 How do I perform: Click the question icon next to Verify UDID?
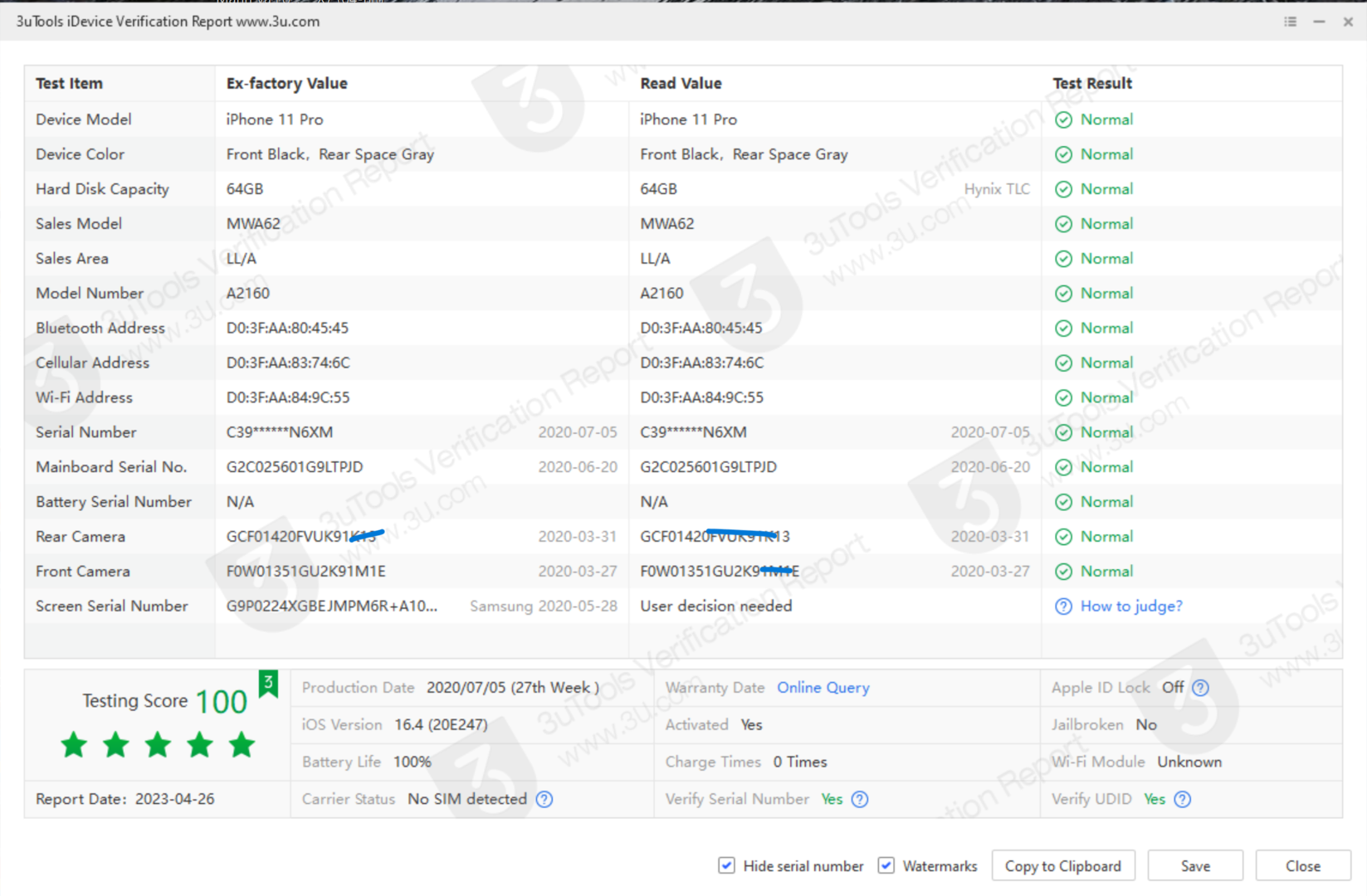(x=1182, y=799)
